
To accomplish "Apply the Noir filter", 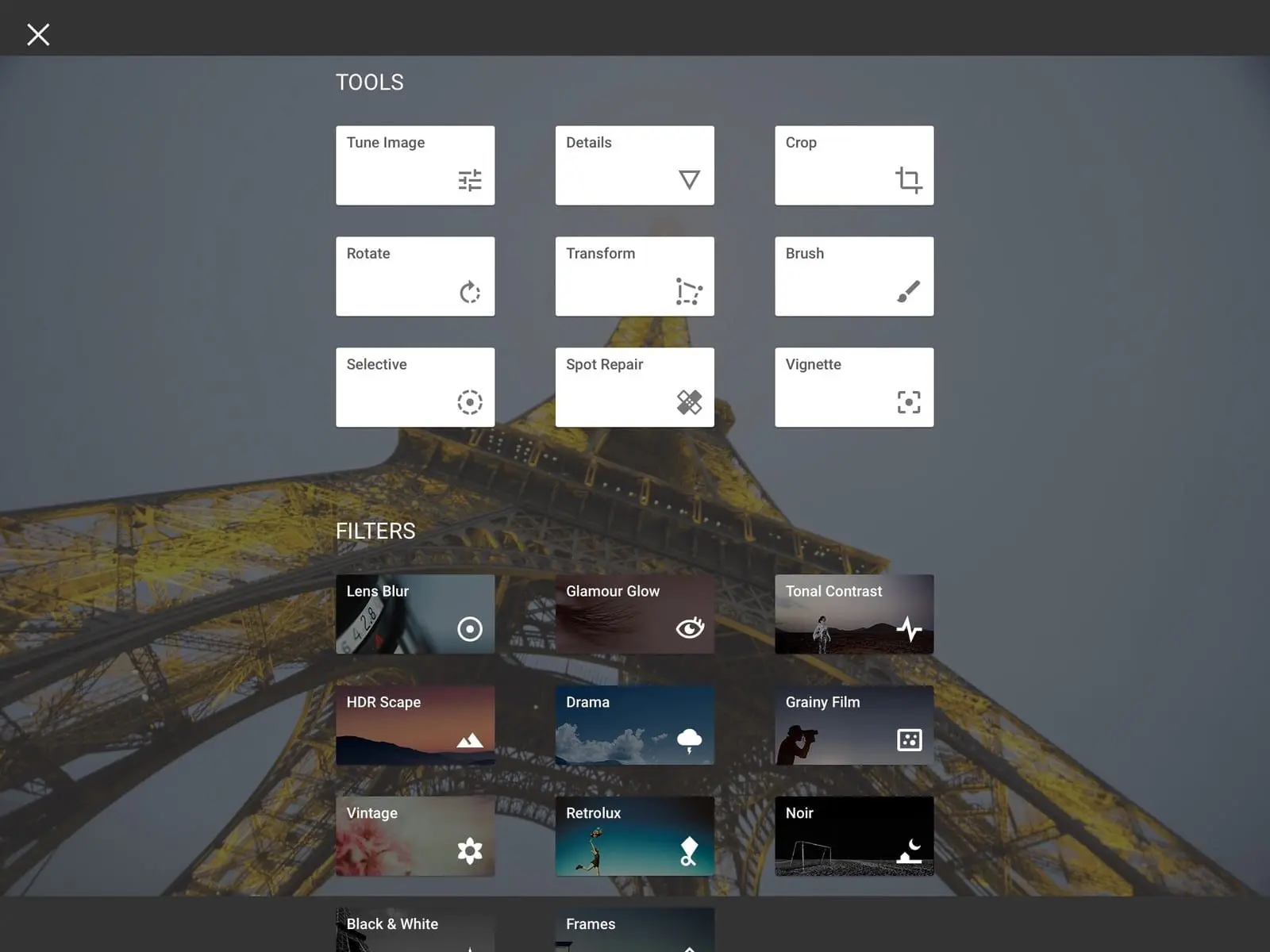I will (x=853, y=836).
